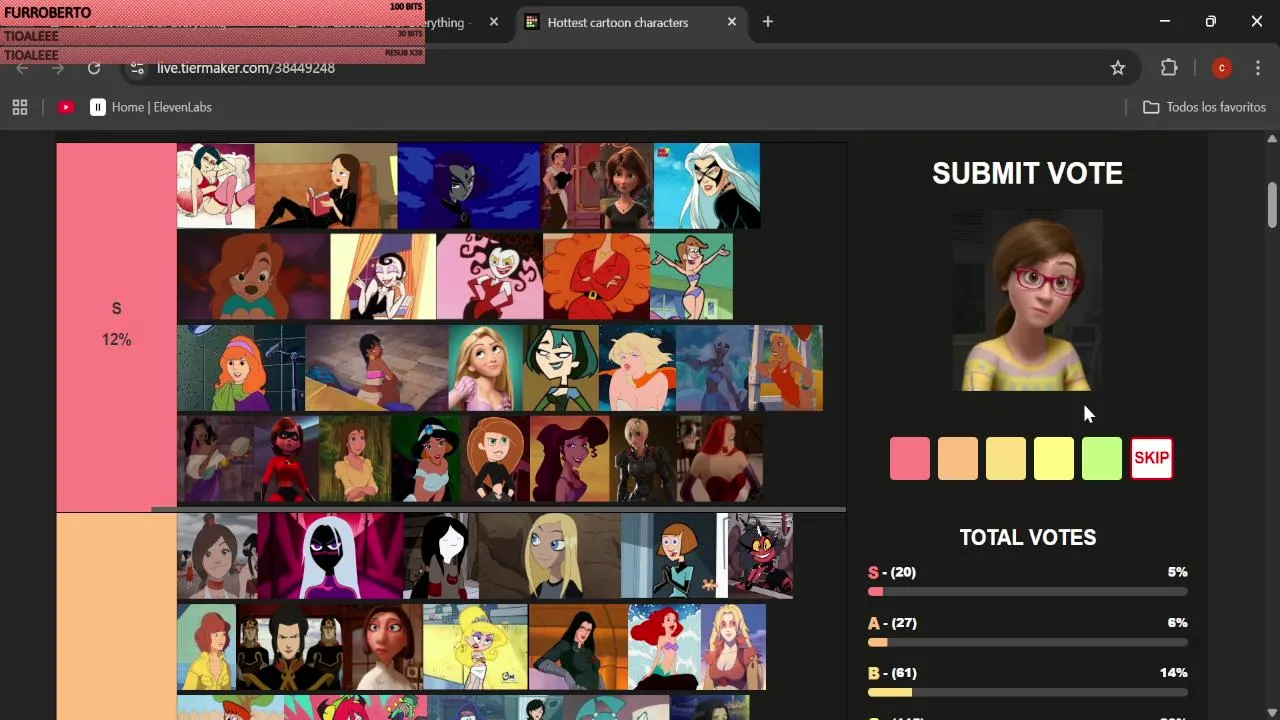Open the Todos los favoritos folder
Viewport: 1280px width, 720px height.
point(1204,107)
